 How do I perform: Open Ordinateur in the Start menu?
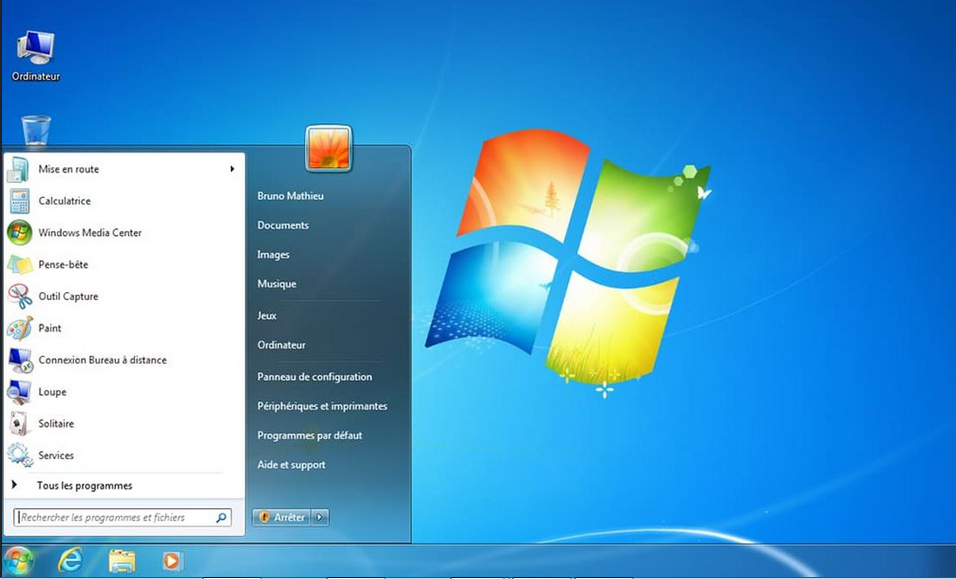pyautogui.click(x=281, y=345)
